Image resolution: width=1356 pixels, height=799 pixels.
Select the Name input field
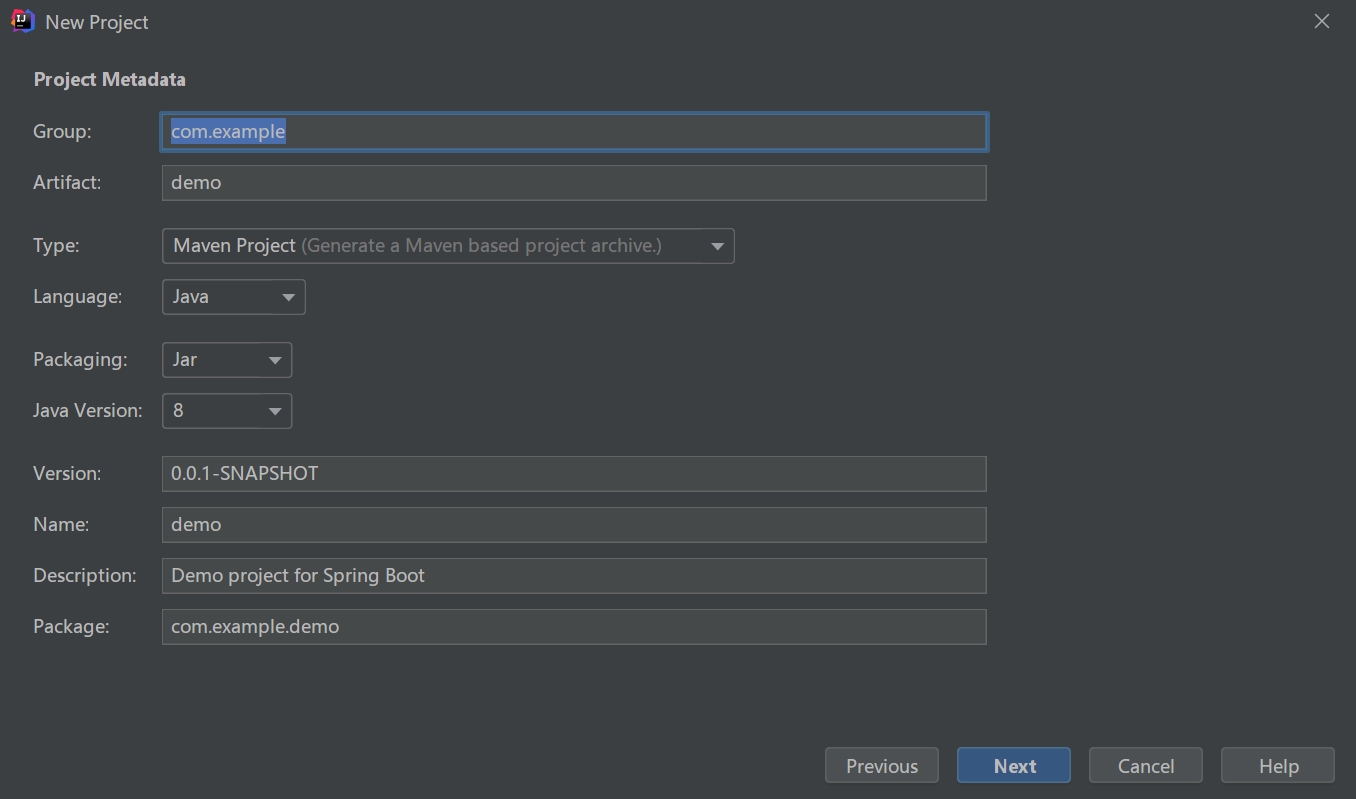pos(574,525)
